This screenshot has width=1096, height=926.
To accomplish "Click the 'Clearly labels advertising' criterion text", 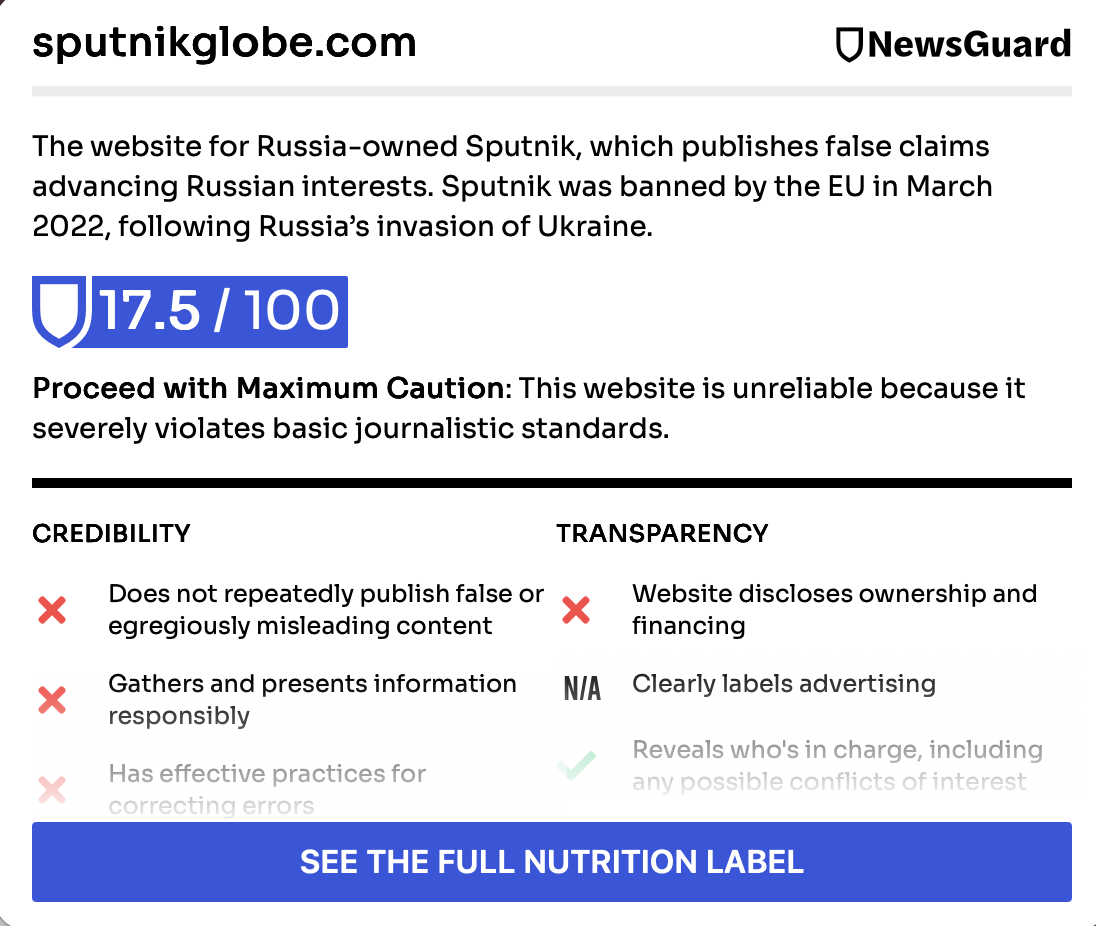I will [x=784, y=684].
